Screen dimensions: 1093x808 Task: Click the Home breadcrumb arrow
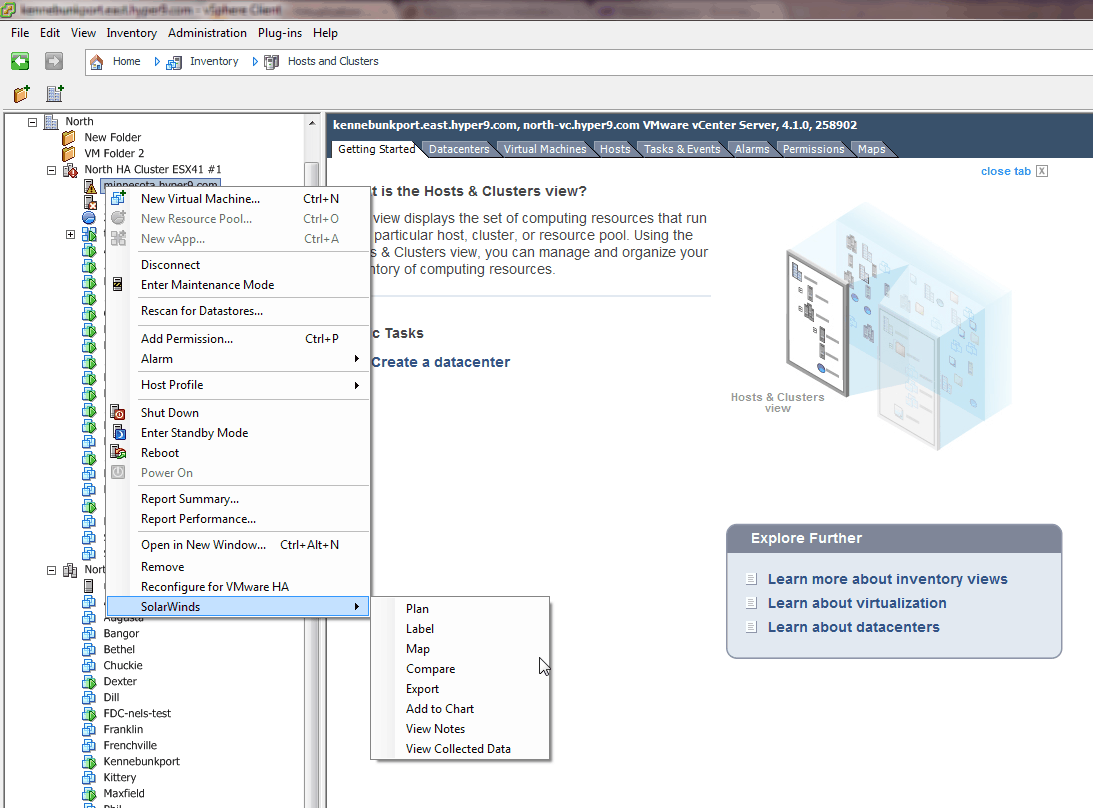(x=157, y=62)
